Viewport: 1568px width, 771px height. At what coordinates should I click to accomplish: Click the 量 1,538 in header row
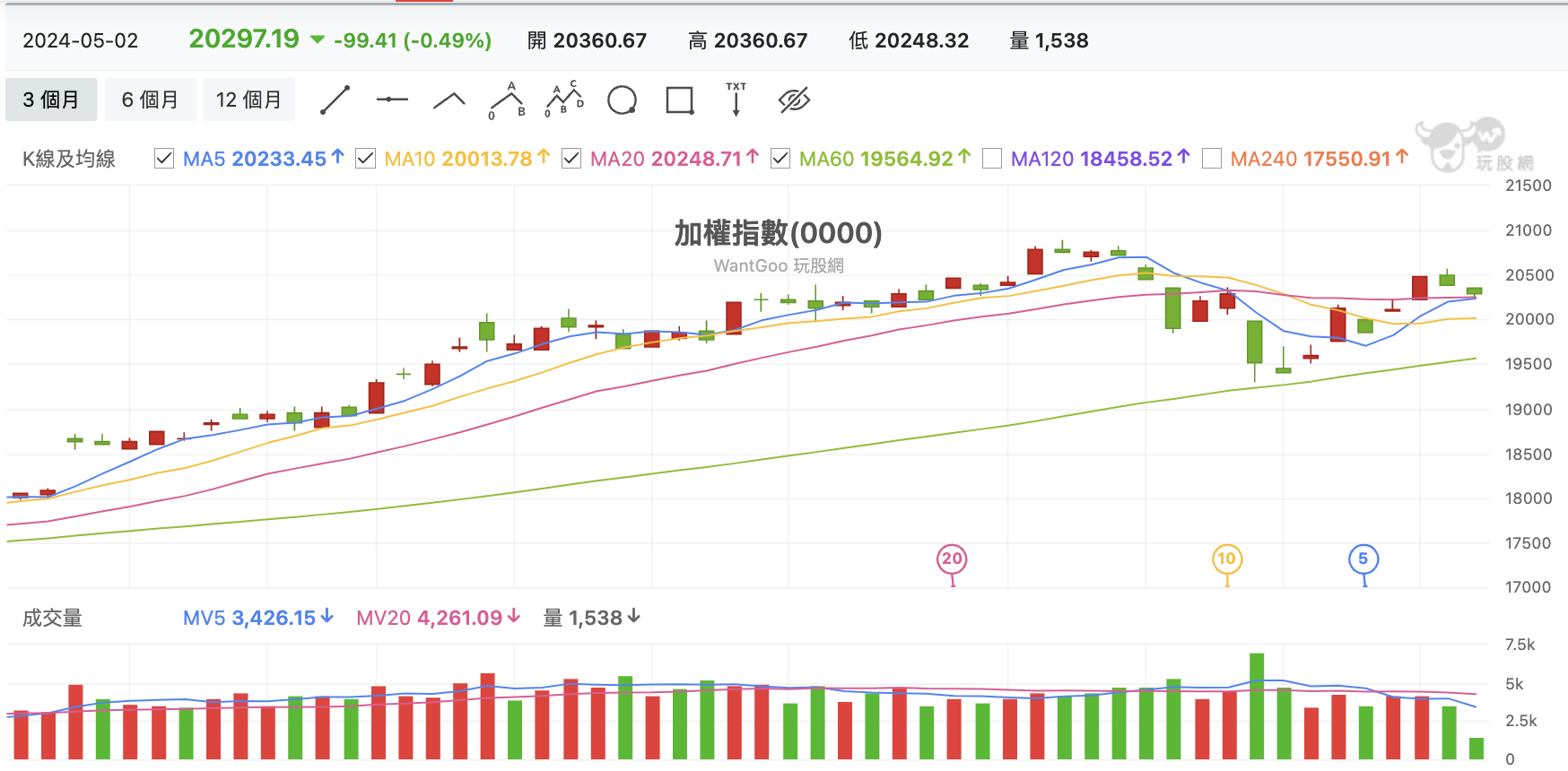1049,40
